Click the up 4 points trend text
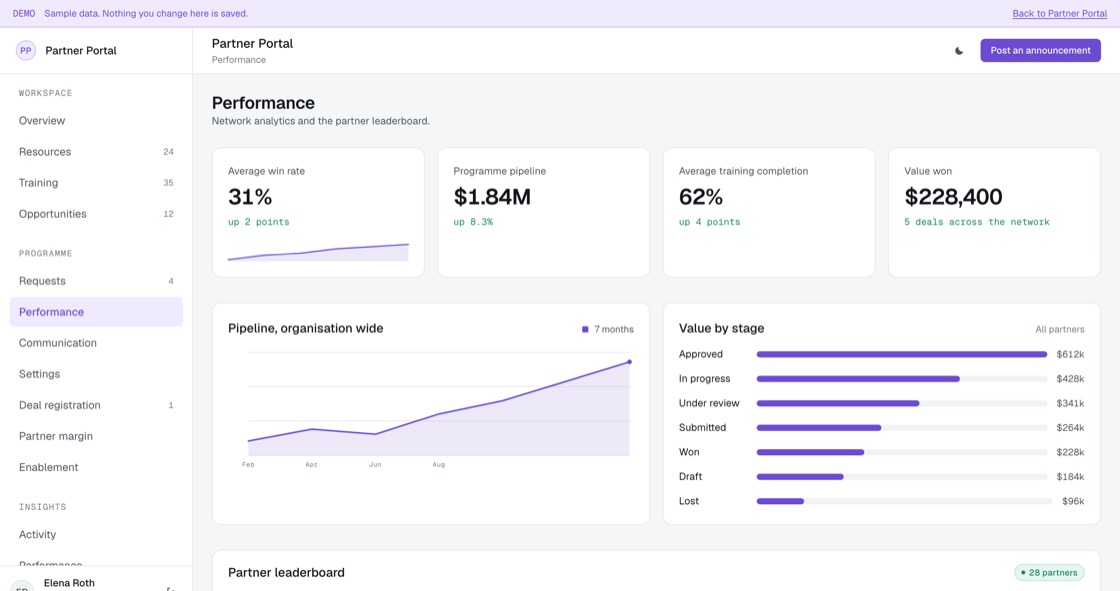Screen dimensions: 1120x591 point(709,222)
